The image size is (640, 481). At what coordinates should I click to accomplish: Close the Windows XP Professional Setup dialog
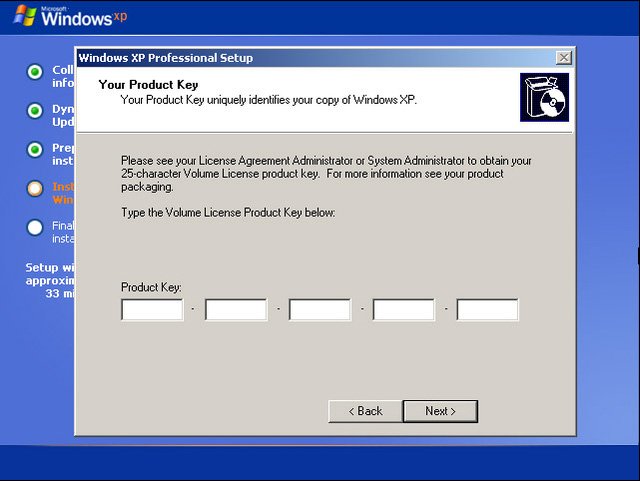tap(564, 58)
